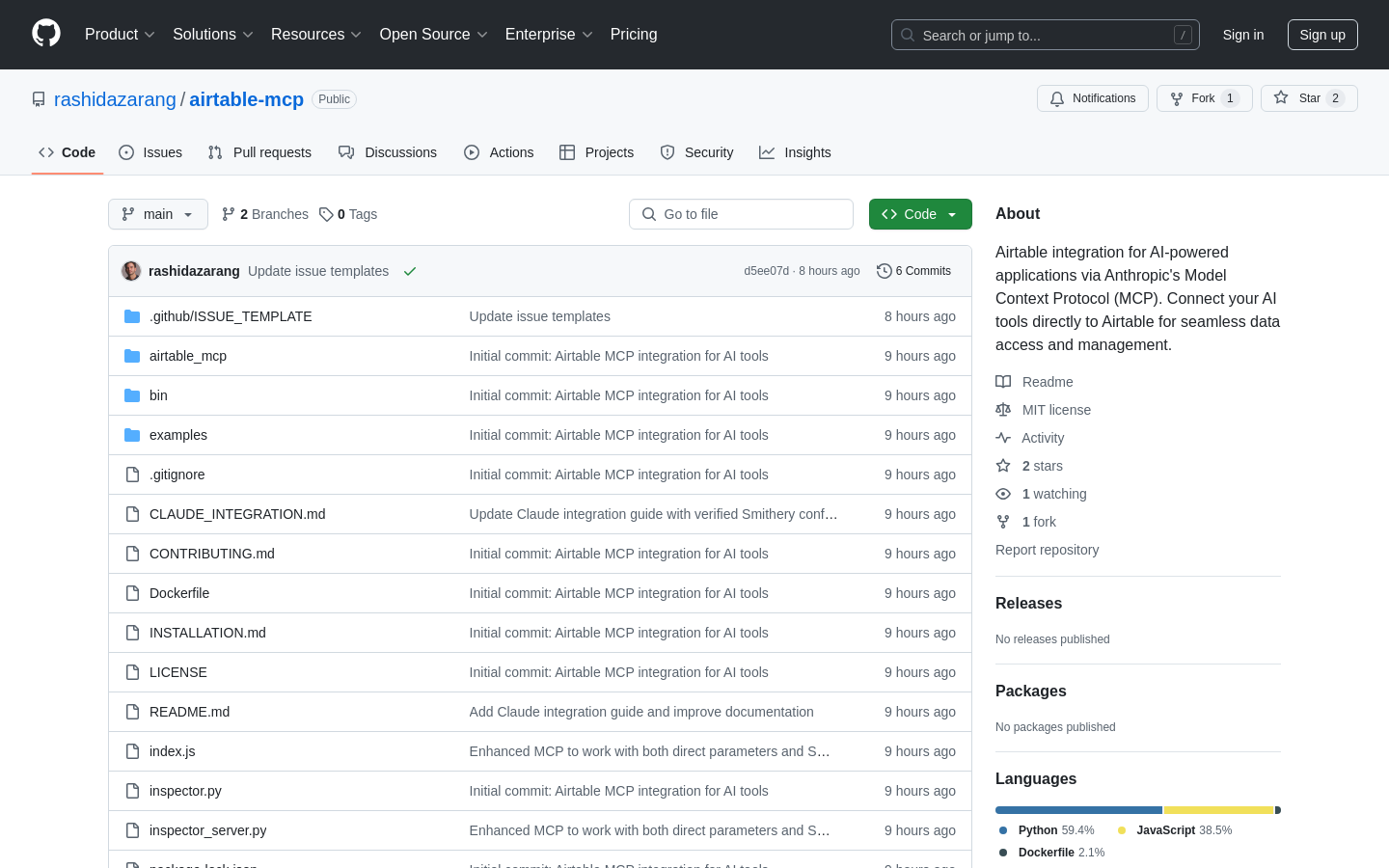Open the inspector_server.py file
This screenshot has width=1389, height=868.
point(207,830)
